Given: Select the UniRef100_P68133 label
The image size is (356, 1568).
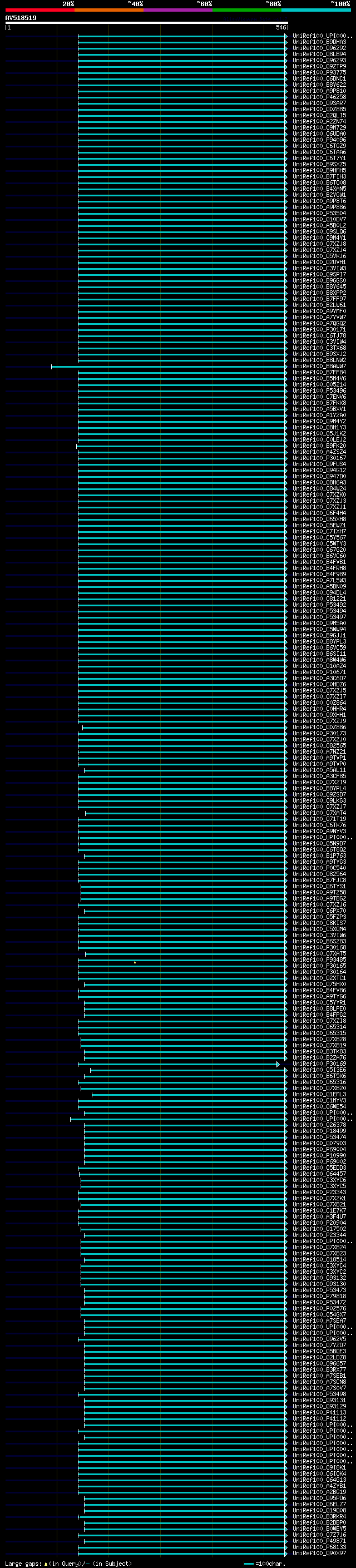Looking at the screenshot, I should click(319, 1547).
